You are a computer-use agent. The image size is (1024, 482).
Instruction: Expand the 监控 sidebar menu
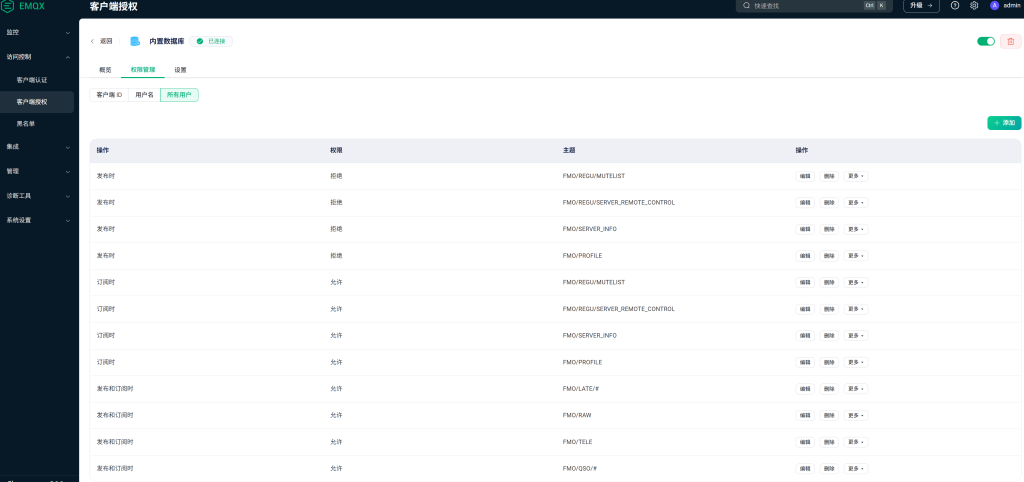(38, 33)
